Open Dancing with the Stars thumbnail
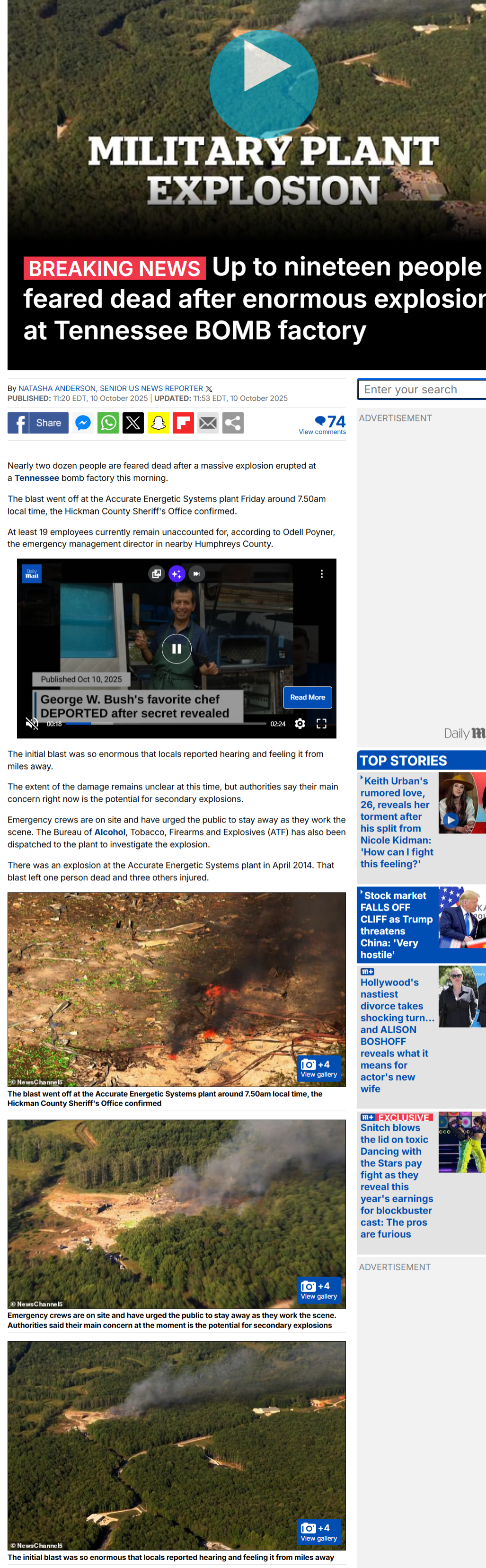This screenshot has width=486, height=1568. coord(462,1143)
